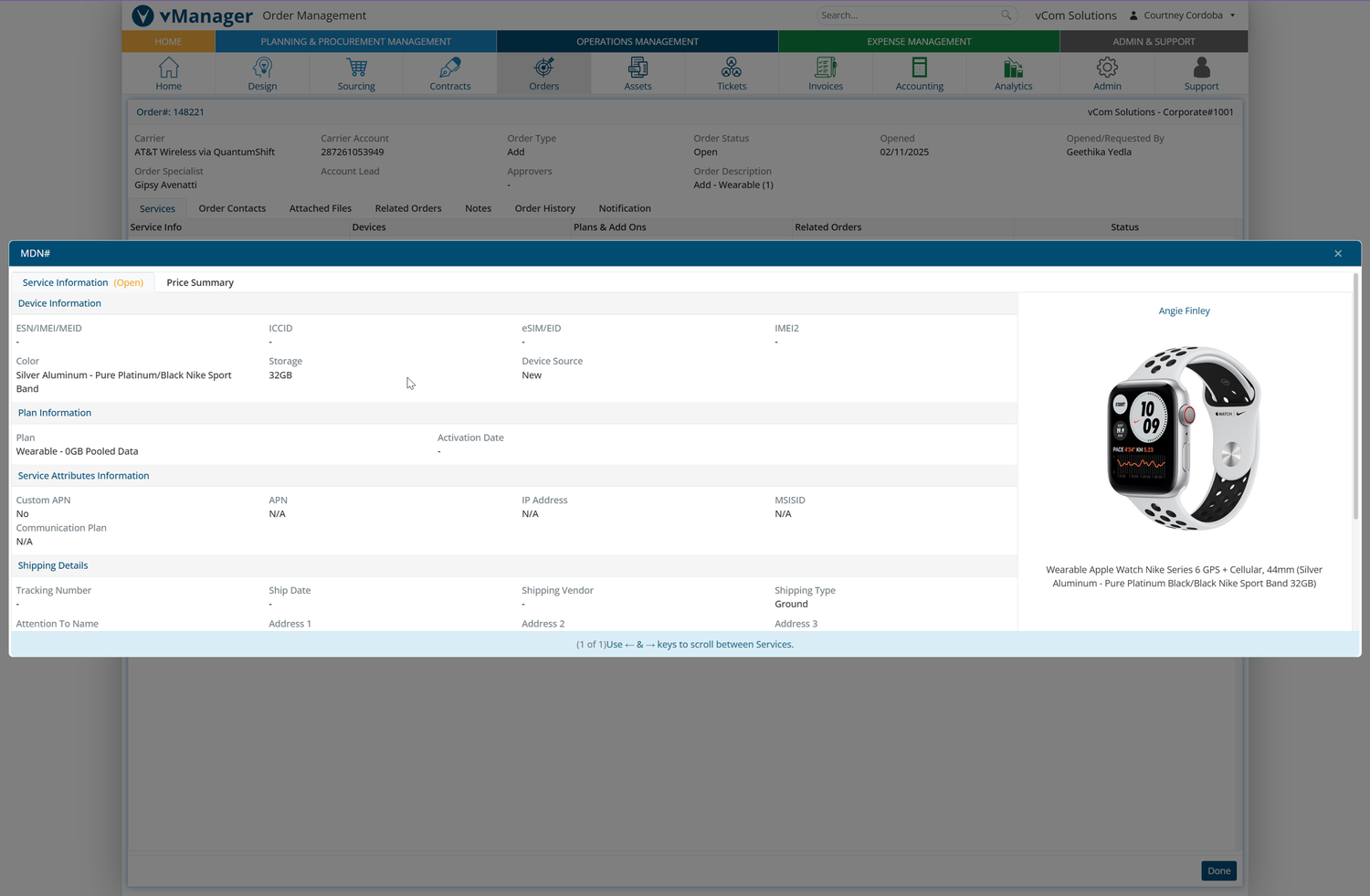Click the Add - Wearable (1) description
Image resolution: width=1370 pixels, height=896 pixels.
point(733,184)
